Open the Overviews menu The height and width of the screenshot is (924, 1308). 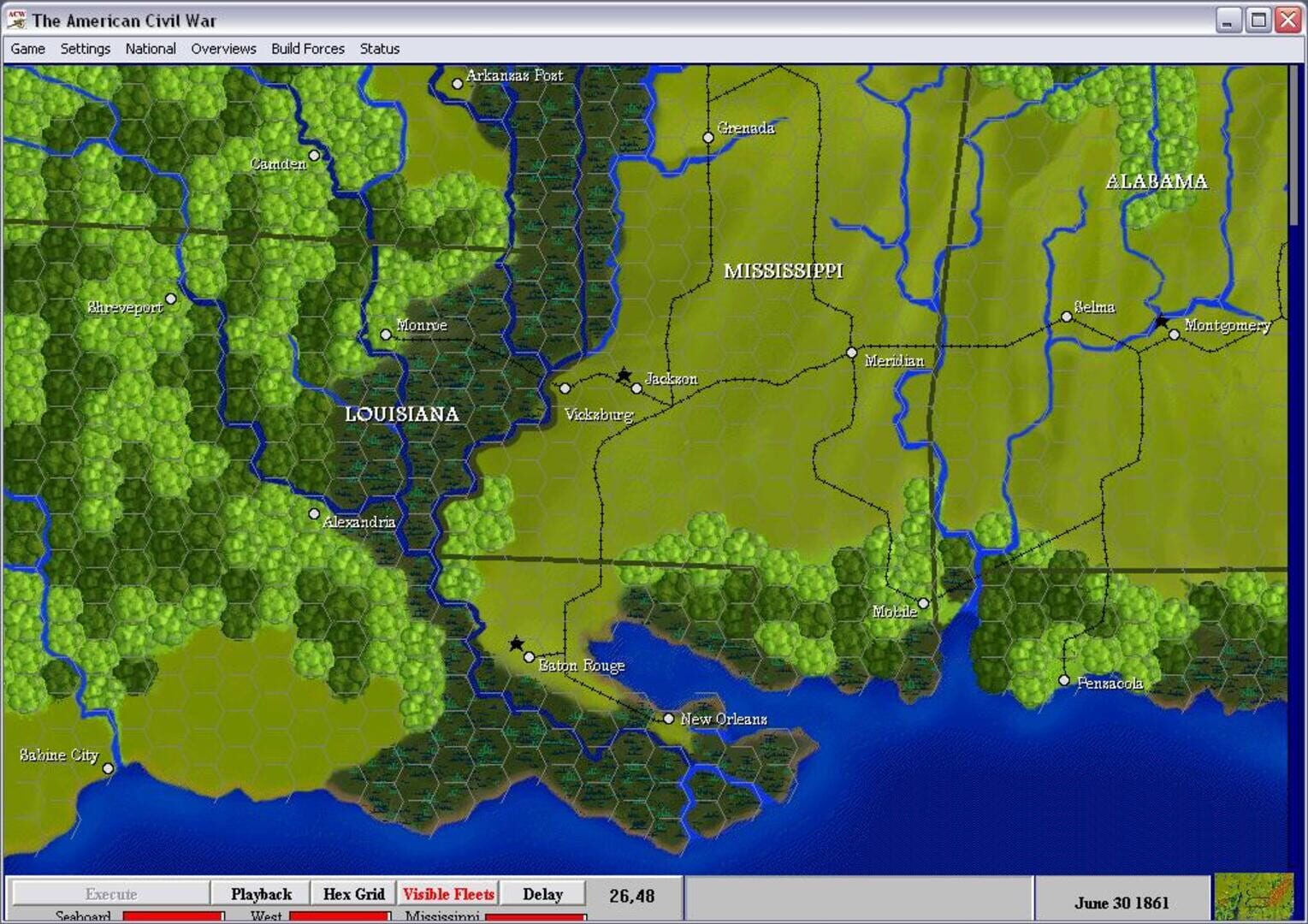coord(223,49)
